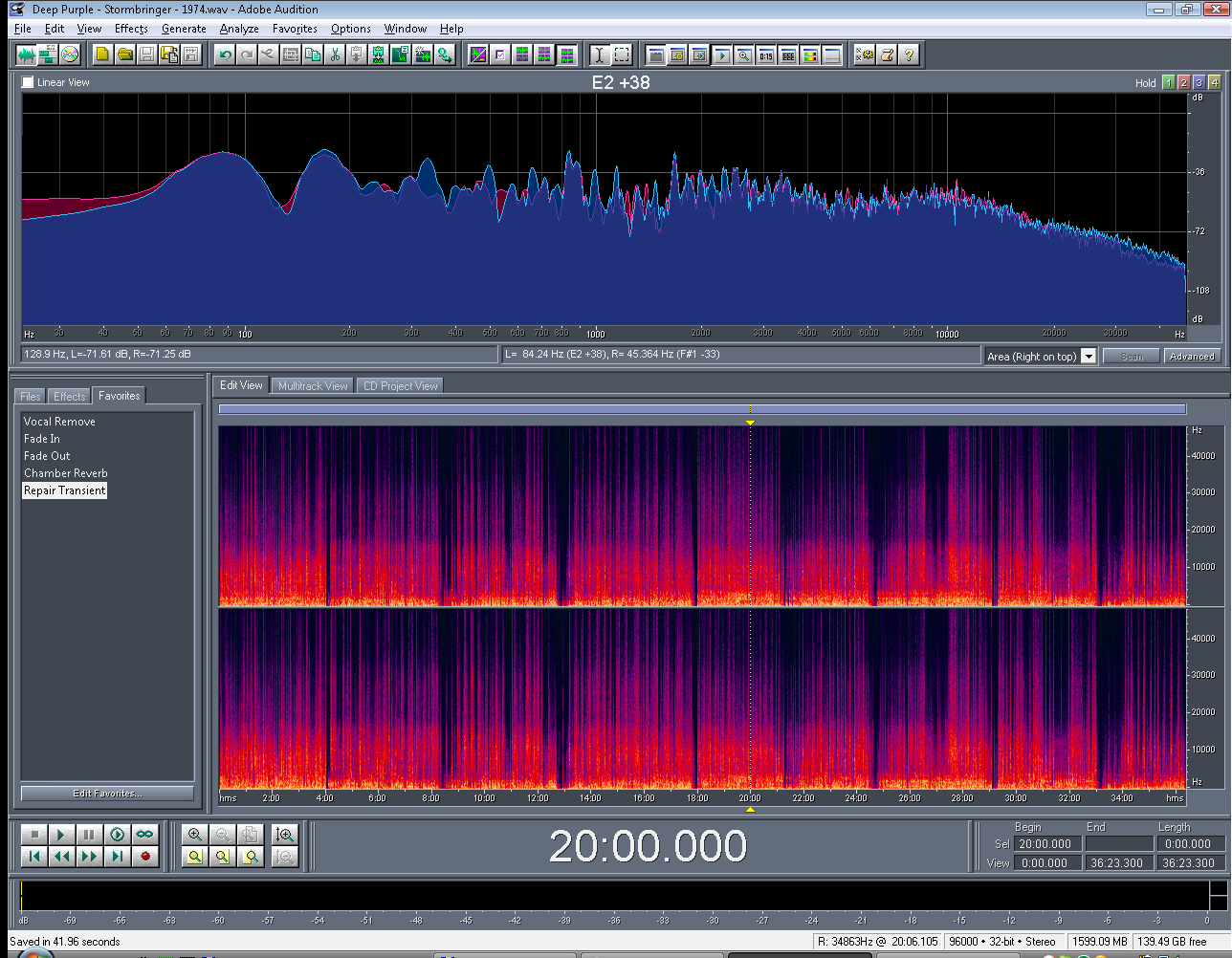Open the Window menu
Image resolution: width=1232 pixels, height=958 pixels.
[x=406, y=29]
